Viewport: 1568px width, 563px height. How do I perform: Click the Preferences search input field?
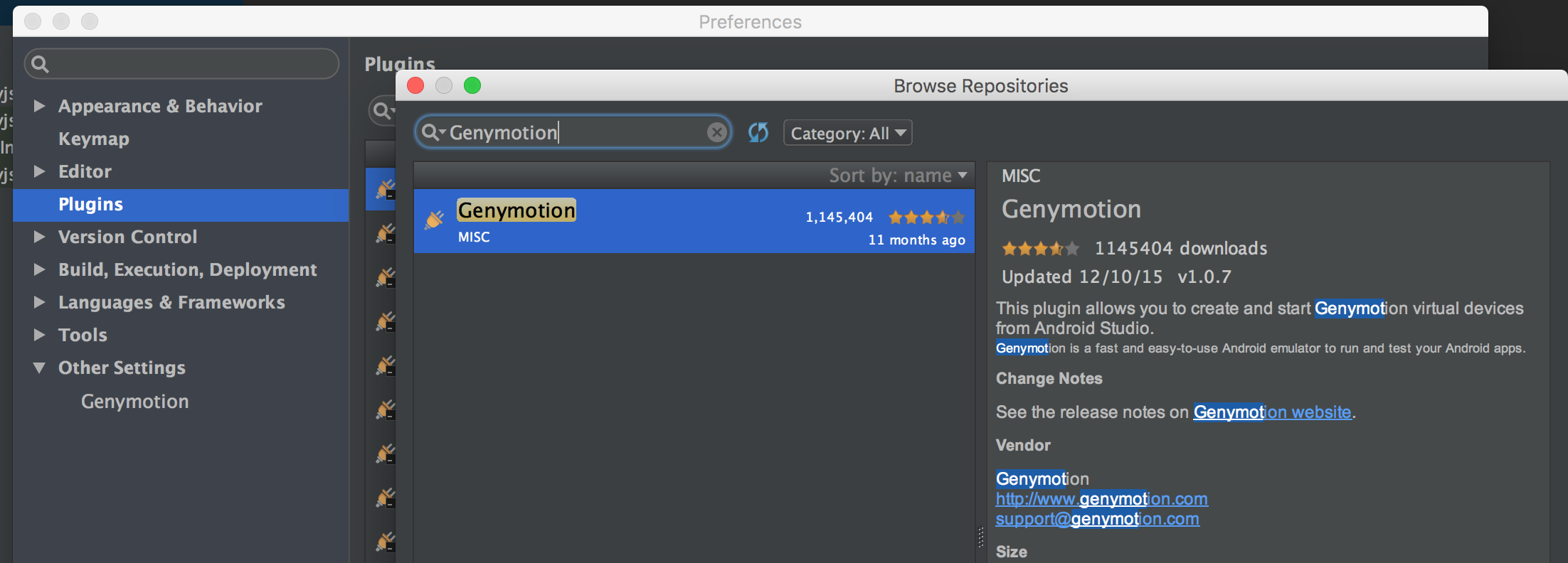[192, 65]
